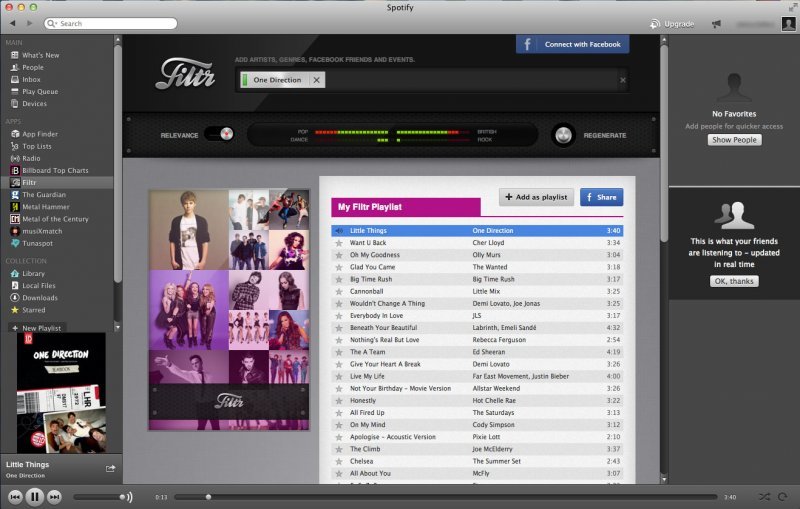Open user profile avatar menu

pyautogui.click(x=788, y=23)
